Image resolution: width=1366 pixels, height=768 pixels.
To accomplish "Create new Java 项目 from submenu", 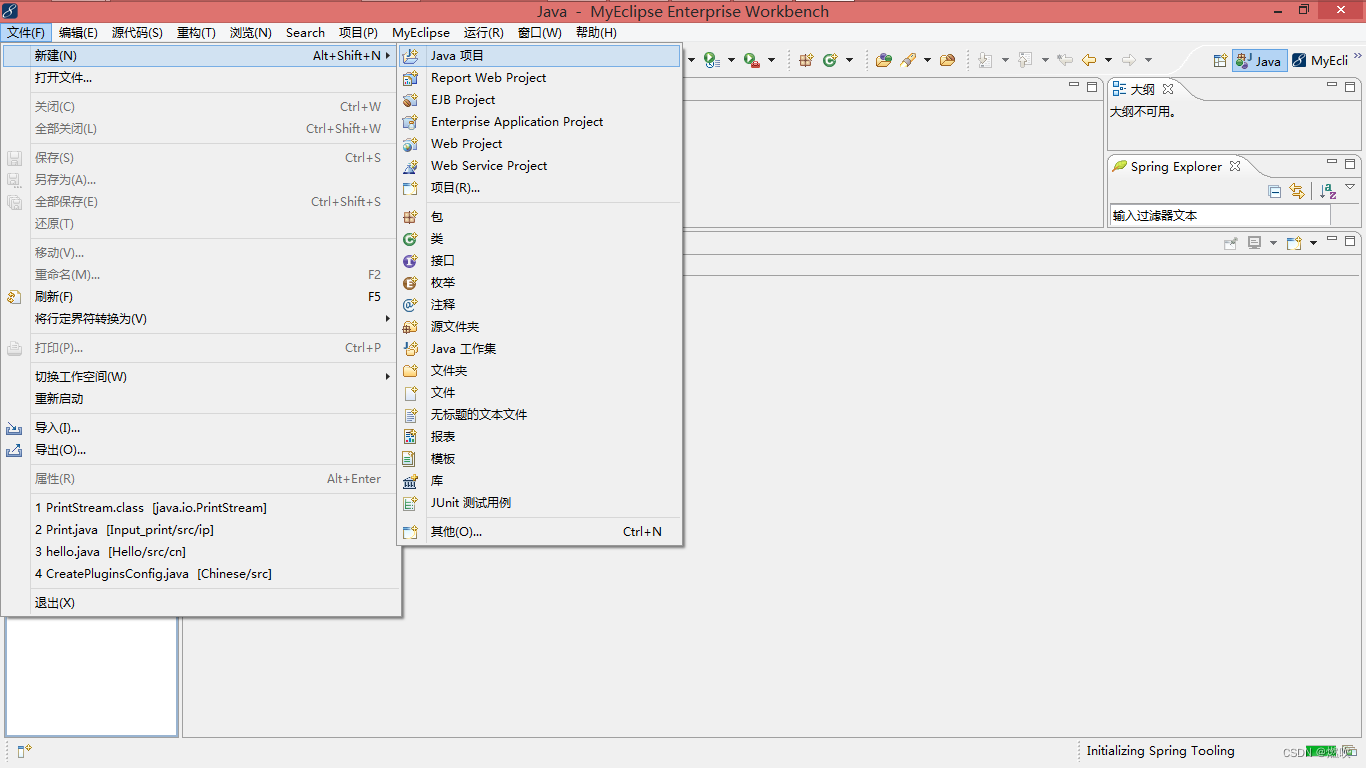I will click(x=539, y=56).
